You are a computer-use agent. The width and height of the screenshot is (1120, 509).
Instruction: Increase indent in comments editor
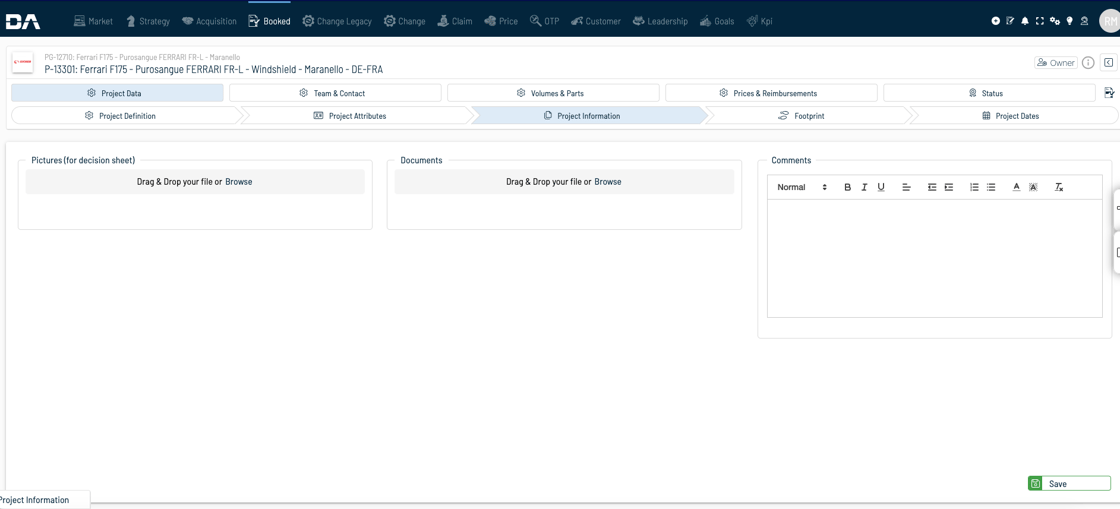click(x=949, y=187)
